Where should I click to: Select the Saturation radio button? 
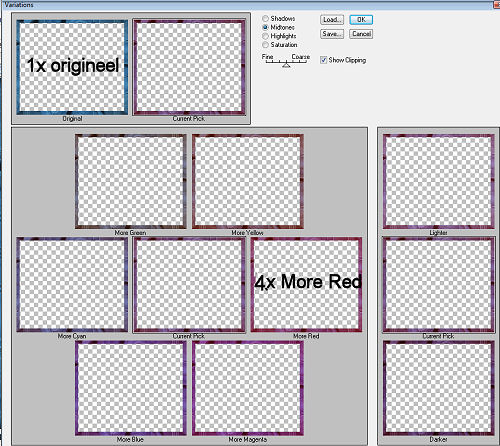pyautogui.click(x=266, y=45)
